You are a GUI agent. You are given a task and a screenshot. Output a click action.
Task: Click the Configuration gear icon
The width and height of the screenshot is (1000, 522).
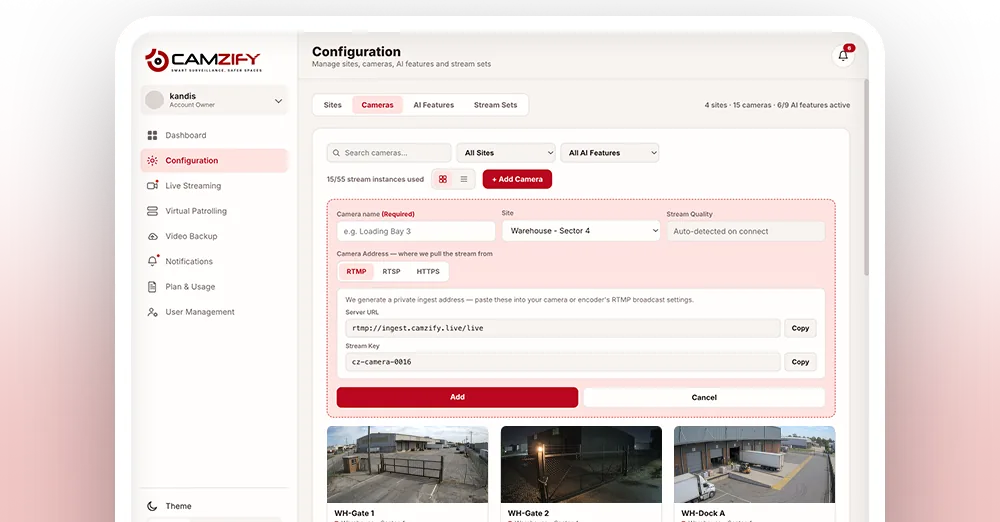(152, 161)
